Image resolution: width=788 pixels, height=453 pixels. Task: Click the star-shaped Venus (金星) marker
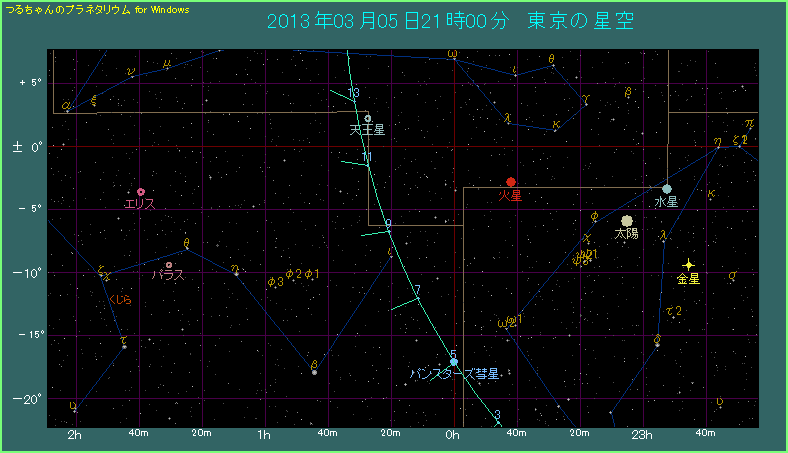click(x=688, y=264)
